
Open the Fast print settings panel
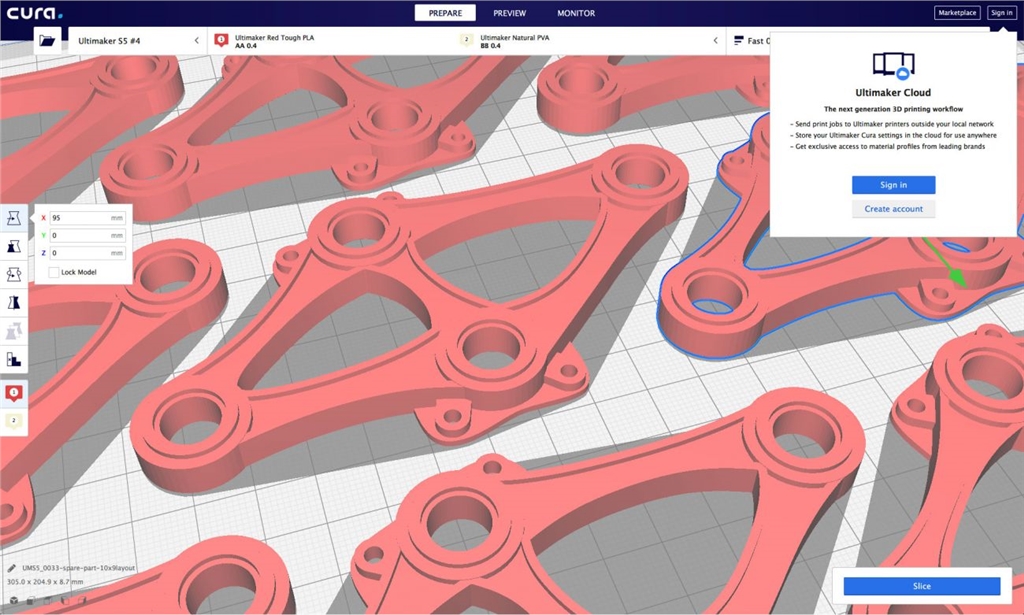(x=750, y=41)
